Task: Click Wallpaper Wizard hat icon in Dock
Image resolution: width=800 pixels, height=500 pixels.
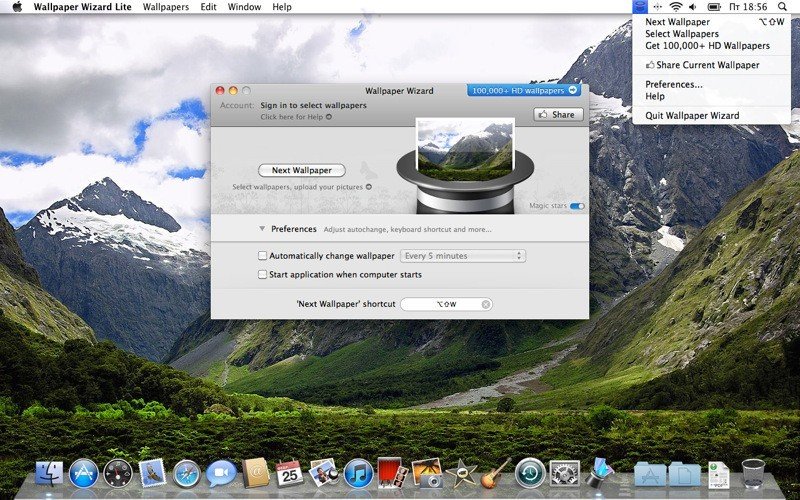Action: coord(599,472)
